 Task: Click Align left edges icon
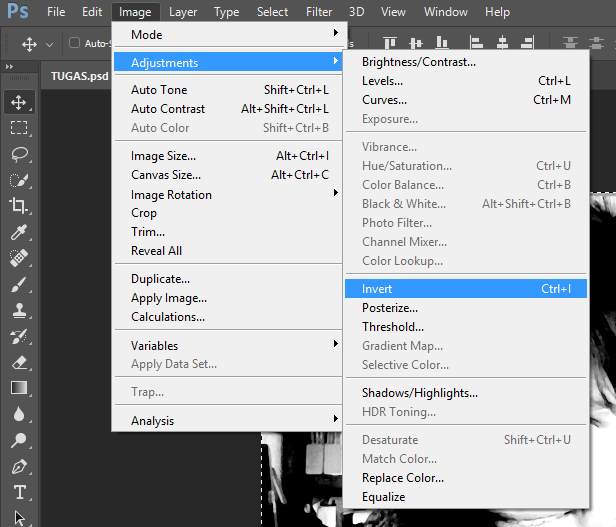point(476,42)
